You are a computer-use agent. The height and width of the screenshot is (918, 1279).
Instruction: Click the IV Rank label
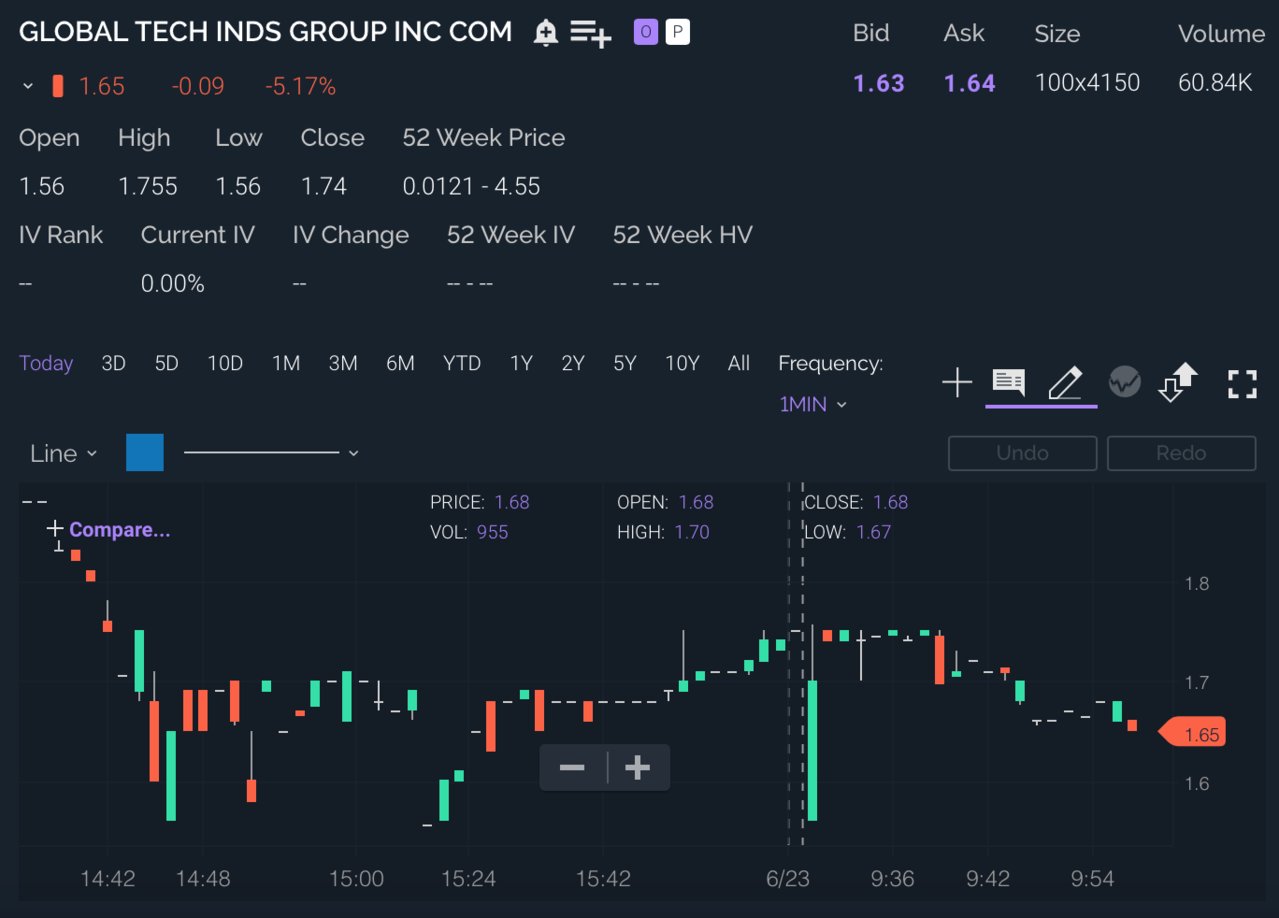click(x=61, y=235)
